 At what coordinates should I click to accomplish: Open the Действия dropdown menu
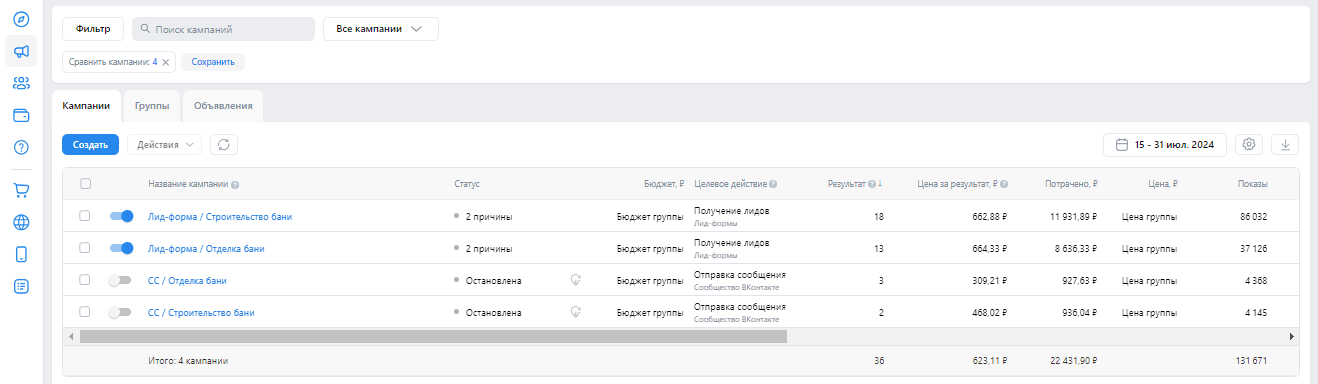click(164, 145)
